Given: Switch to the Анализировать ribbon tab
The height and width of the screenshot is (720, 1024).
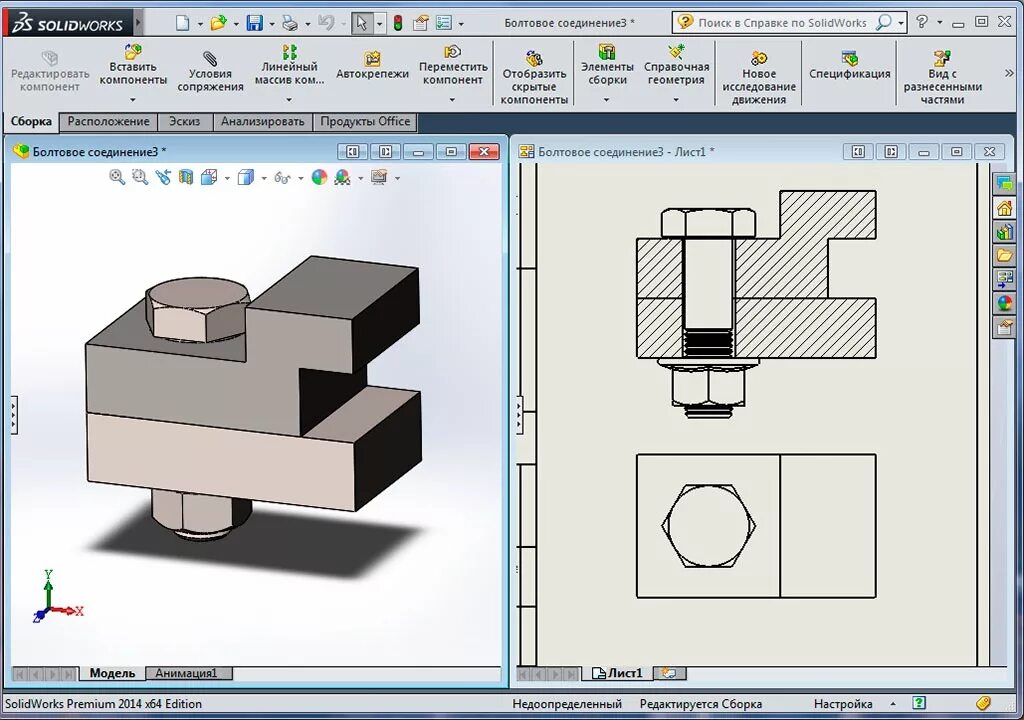Looking at the screenshot, I should point(262,121).
